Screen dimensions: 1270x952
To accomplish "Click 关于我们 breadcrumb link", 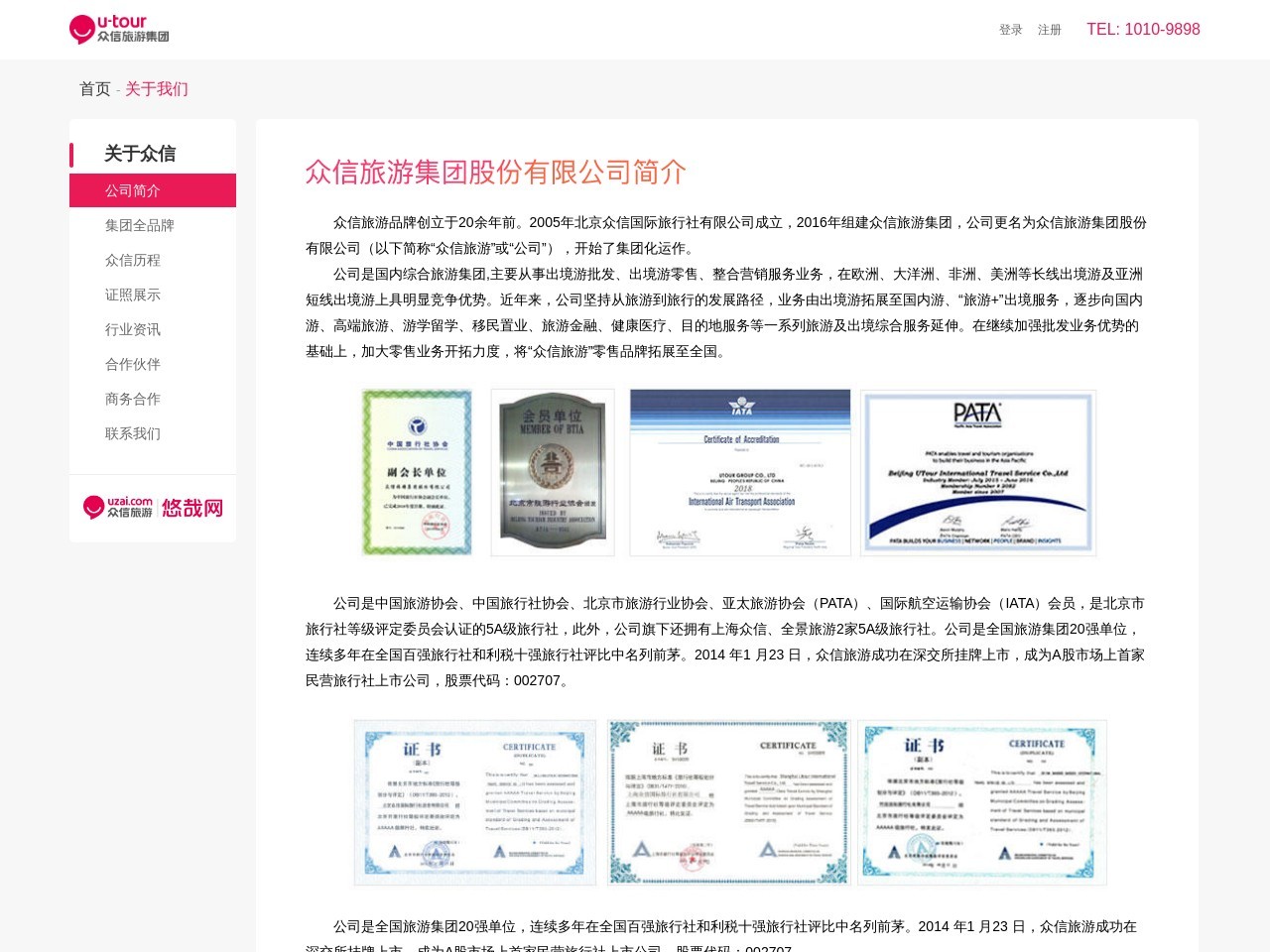I will coord(157,89).
